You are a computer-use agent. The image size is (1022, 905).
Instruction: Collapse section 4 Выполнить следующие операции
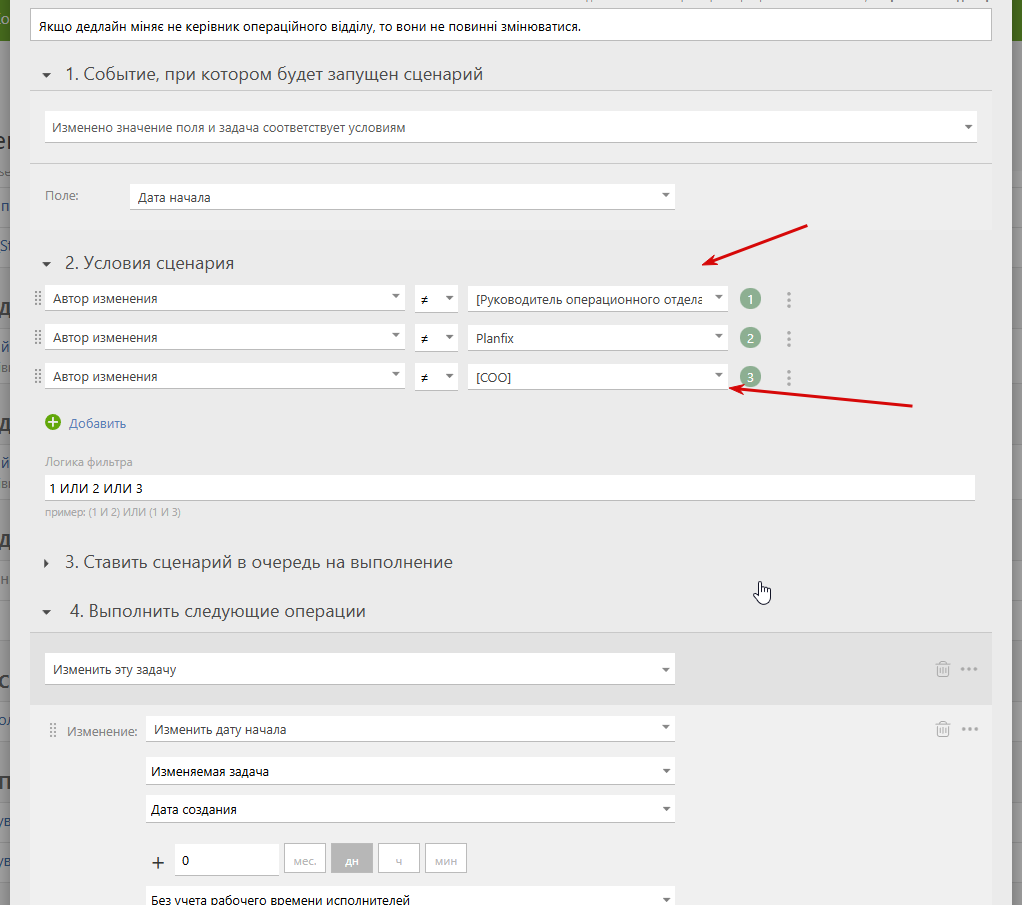point(46,612)
